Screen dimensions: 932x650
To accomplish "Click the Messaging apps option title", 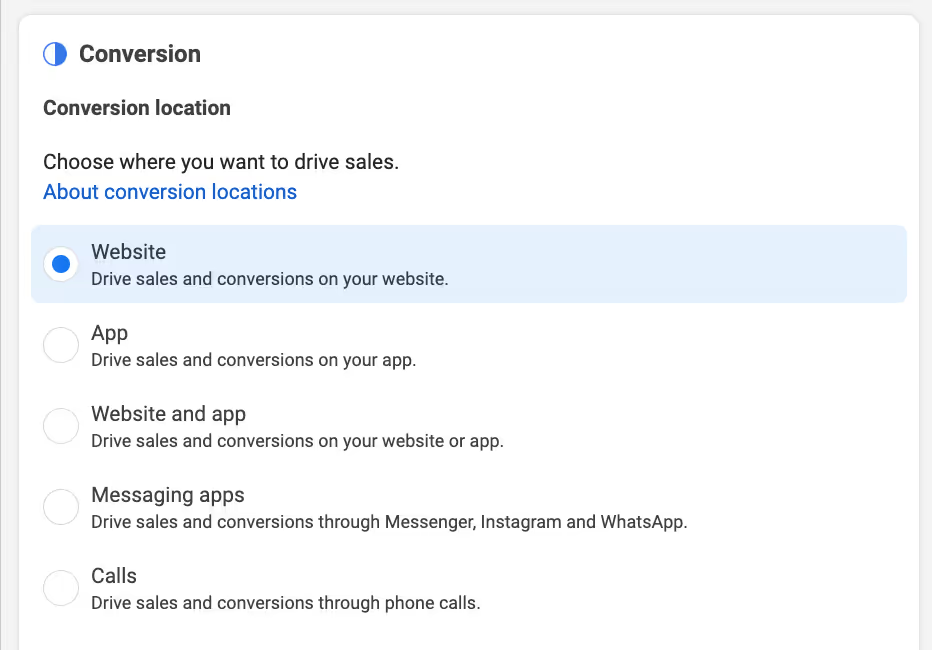I will (167, 495).
